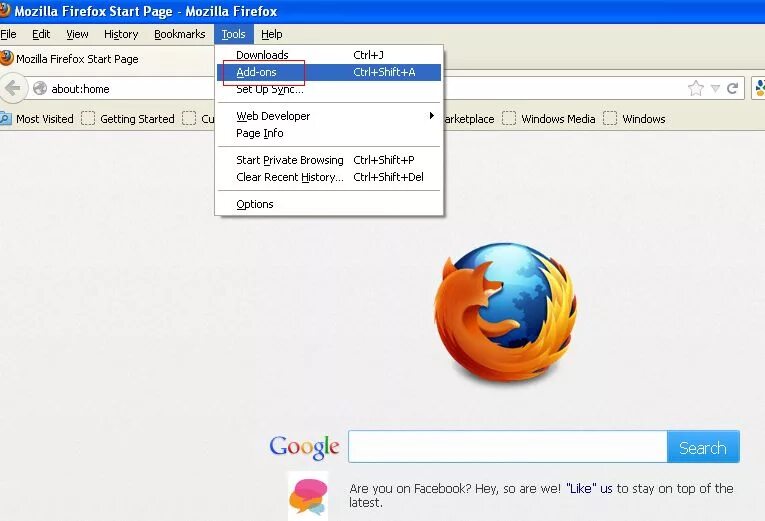765x521 pixels.
Task: Close the Tools menu
Action: pos(233,34)
